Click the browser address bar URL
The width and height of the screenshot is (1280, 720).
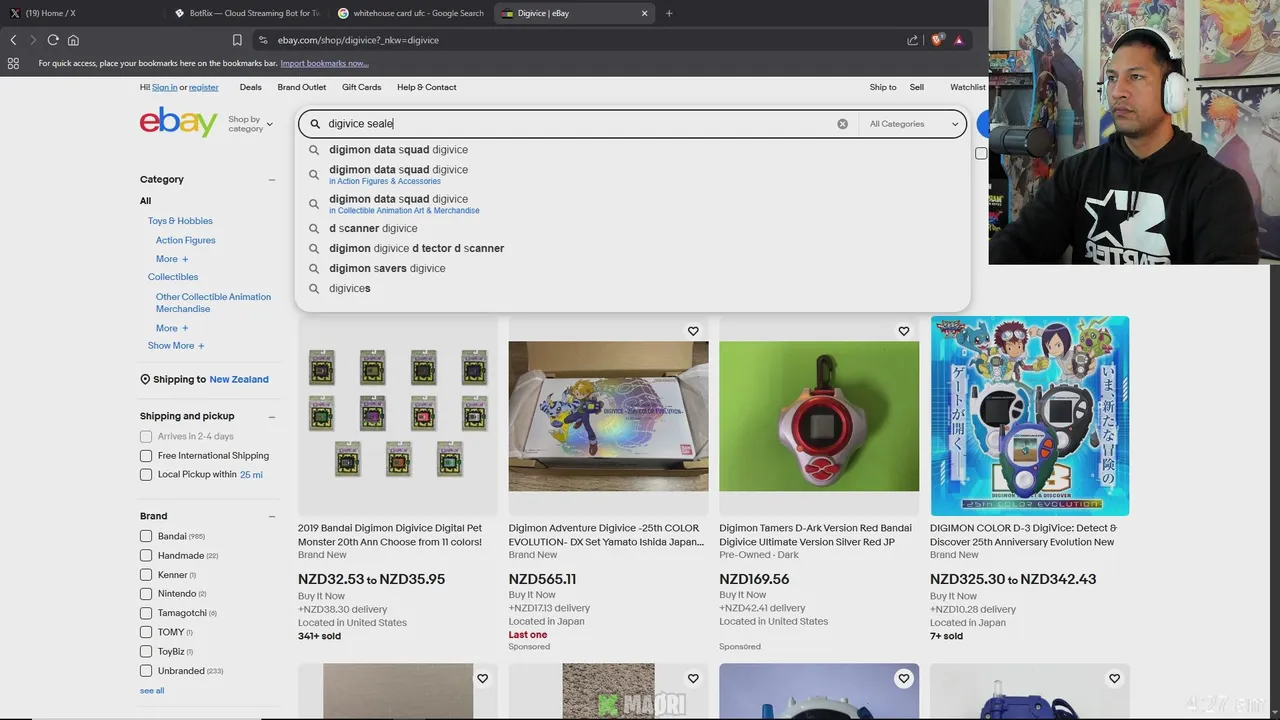point(358,40)
